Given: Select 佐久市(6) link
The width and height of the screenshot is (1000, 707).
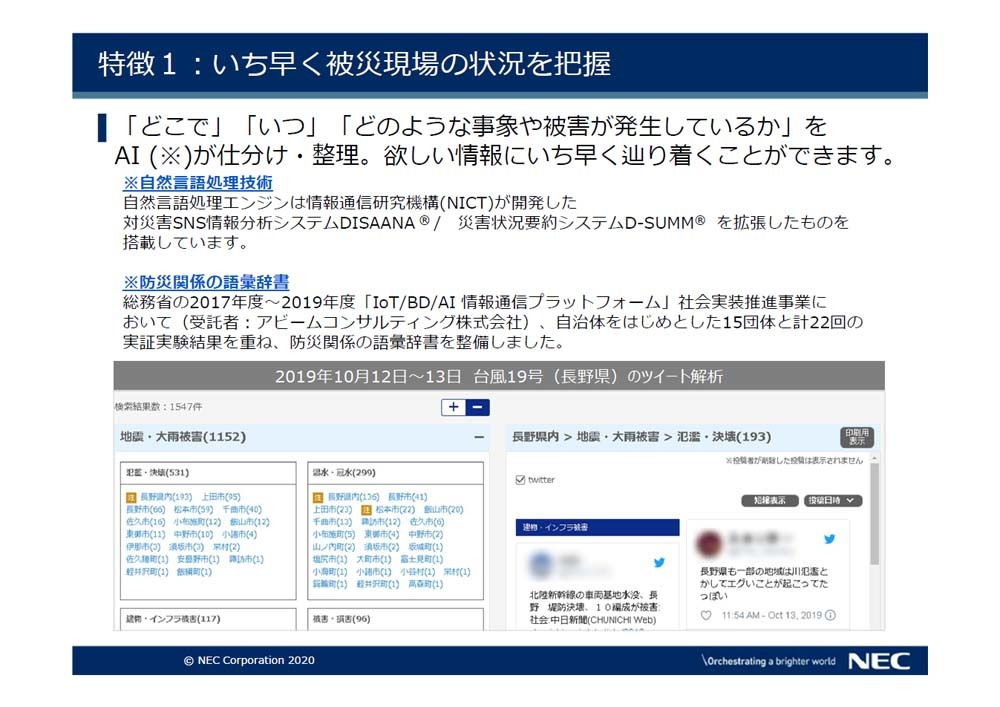Looking at the screenshot, I should tap(427, 521).
